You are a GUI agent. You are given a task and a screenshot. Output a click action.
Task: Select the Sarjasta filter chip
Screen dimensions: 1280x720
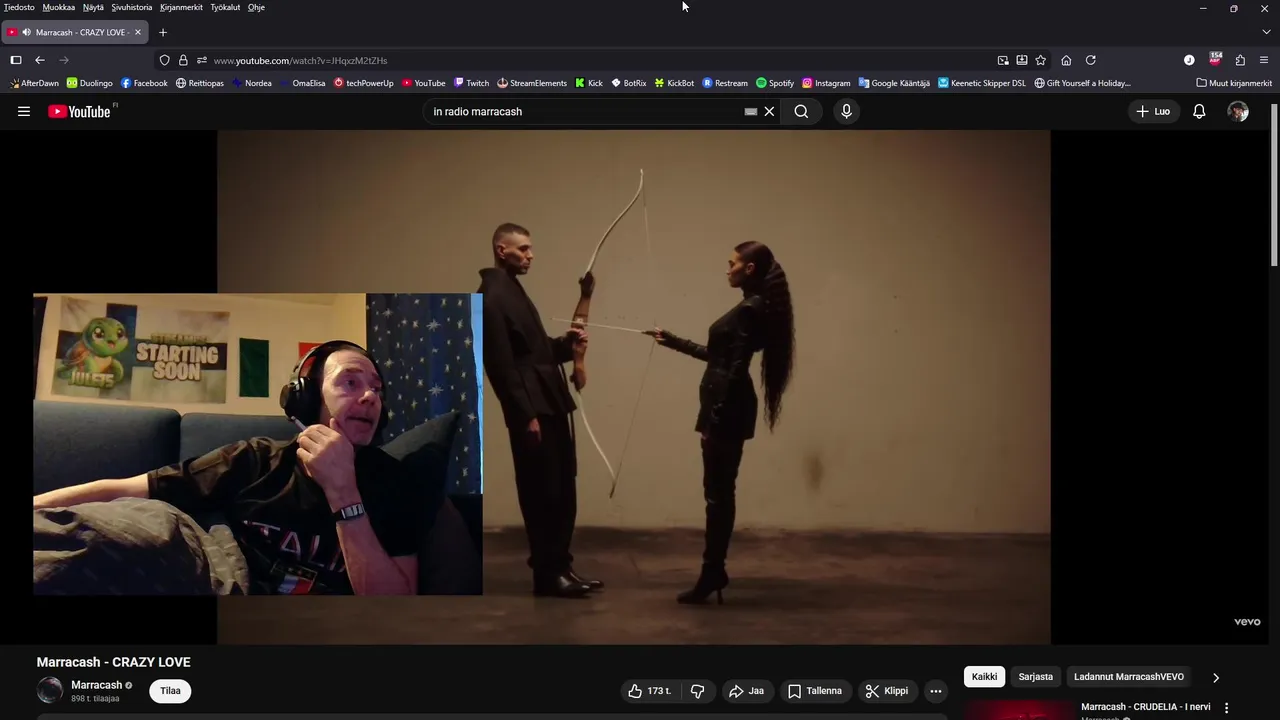[1036, 677]
